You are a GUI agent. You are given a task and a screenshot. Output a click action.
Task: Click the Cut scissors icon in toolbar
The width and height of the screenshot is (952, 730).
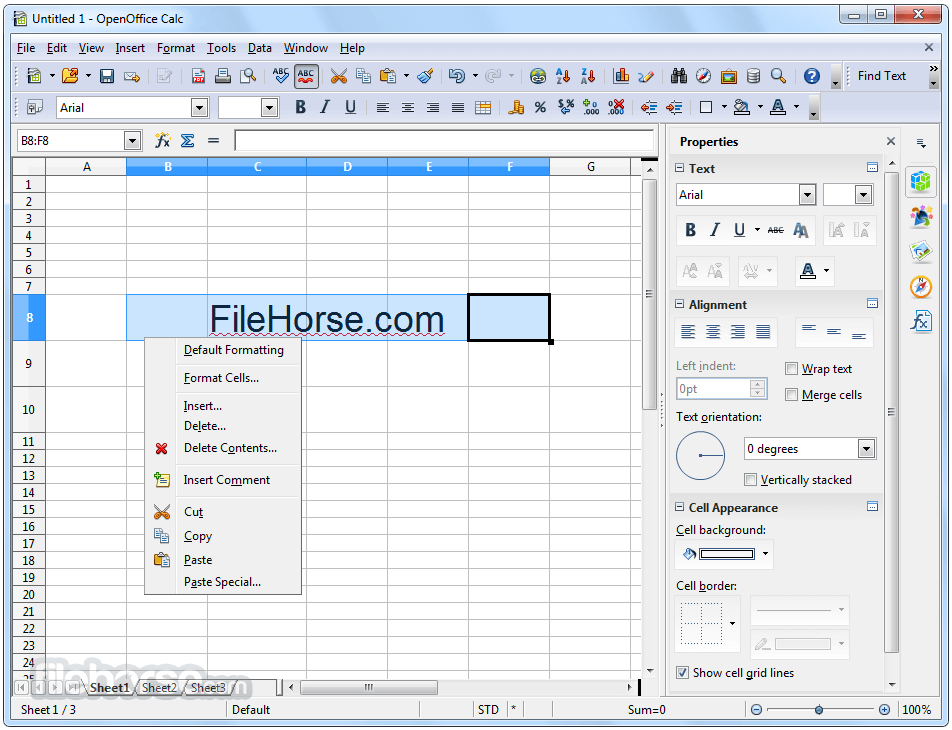tap(338, 76)
